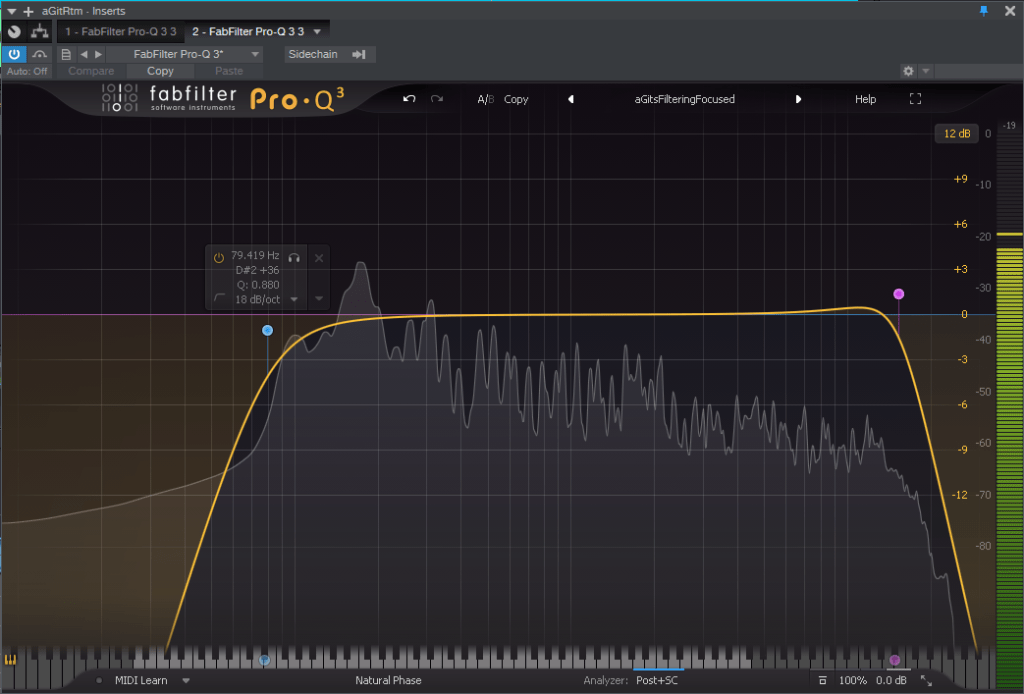The image size is (1024, 694).
Task: Expand the MIDI Learn dropdown arrow
Action: pos(186,681)
